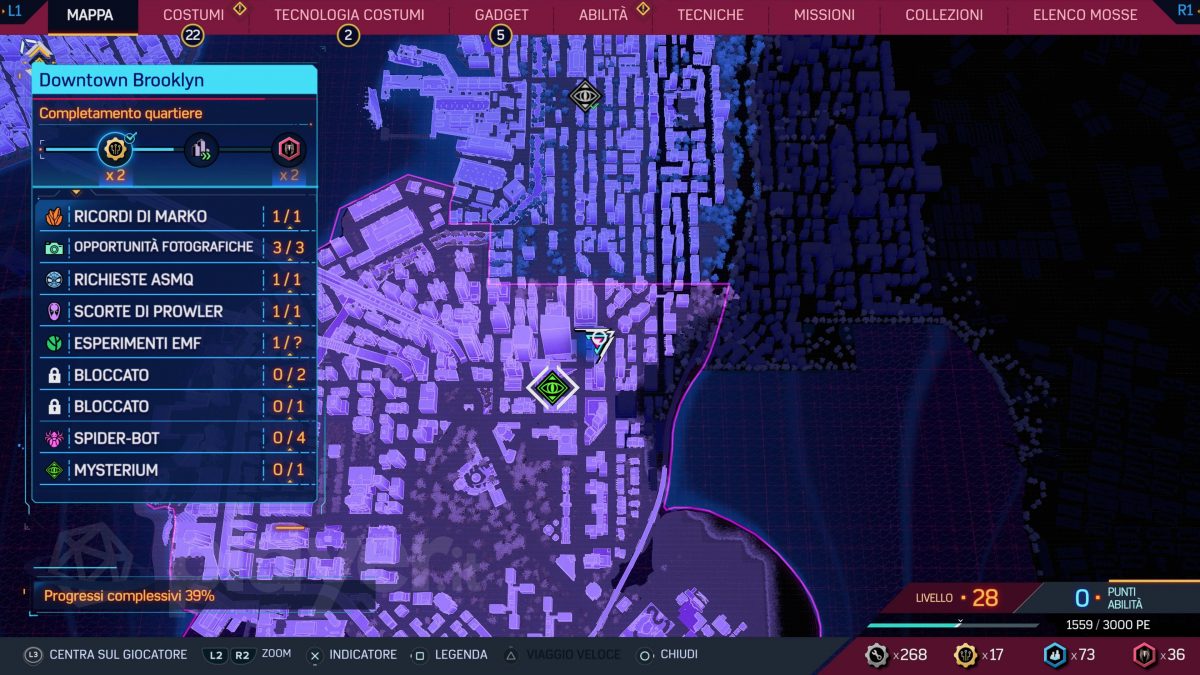Click the pink Spider-Bot list icon
Image resolution: width=1200 pixels, height=675 pixels.
pyautogui.click(x=54, y=438)
